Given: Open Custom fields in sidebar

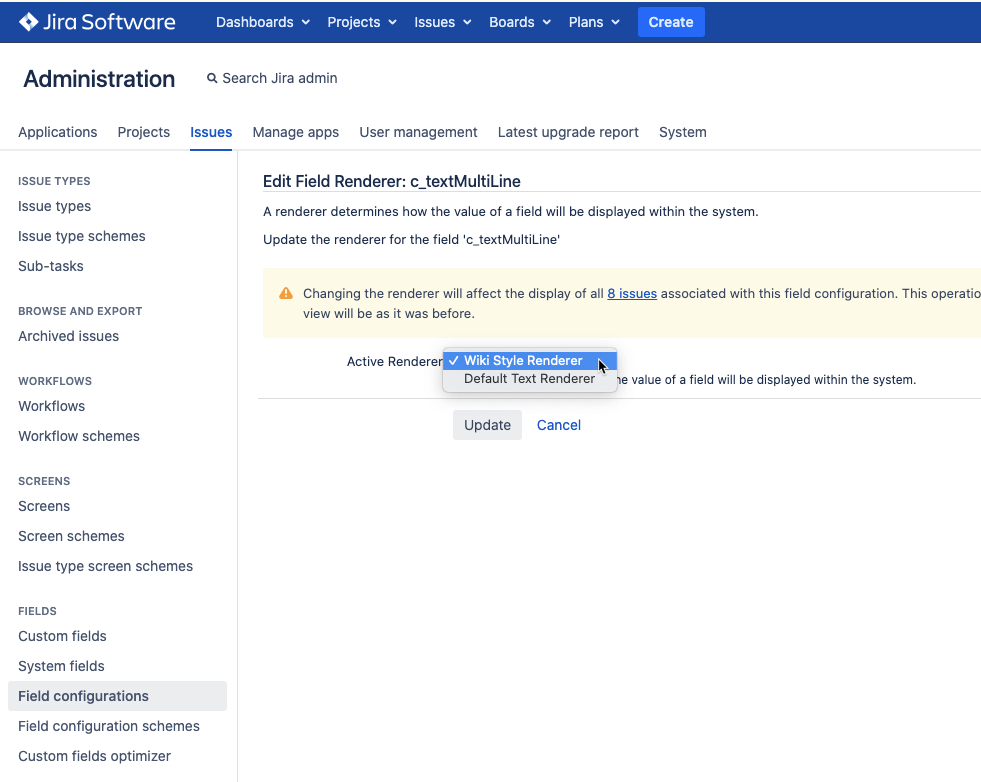Looking at the screenshot, I should tap(62, 636).
